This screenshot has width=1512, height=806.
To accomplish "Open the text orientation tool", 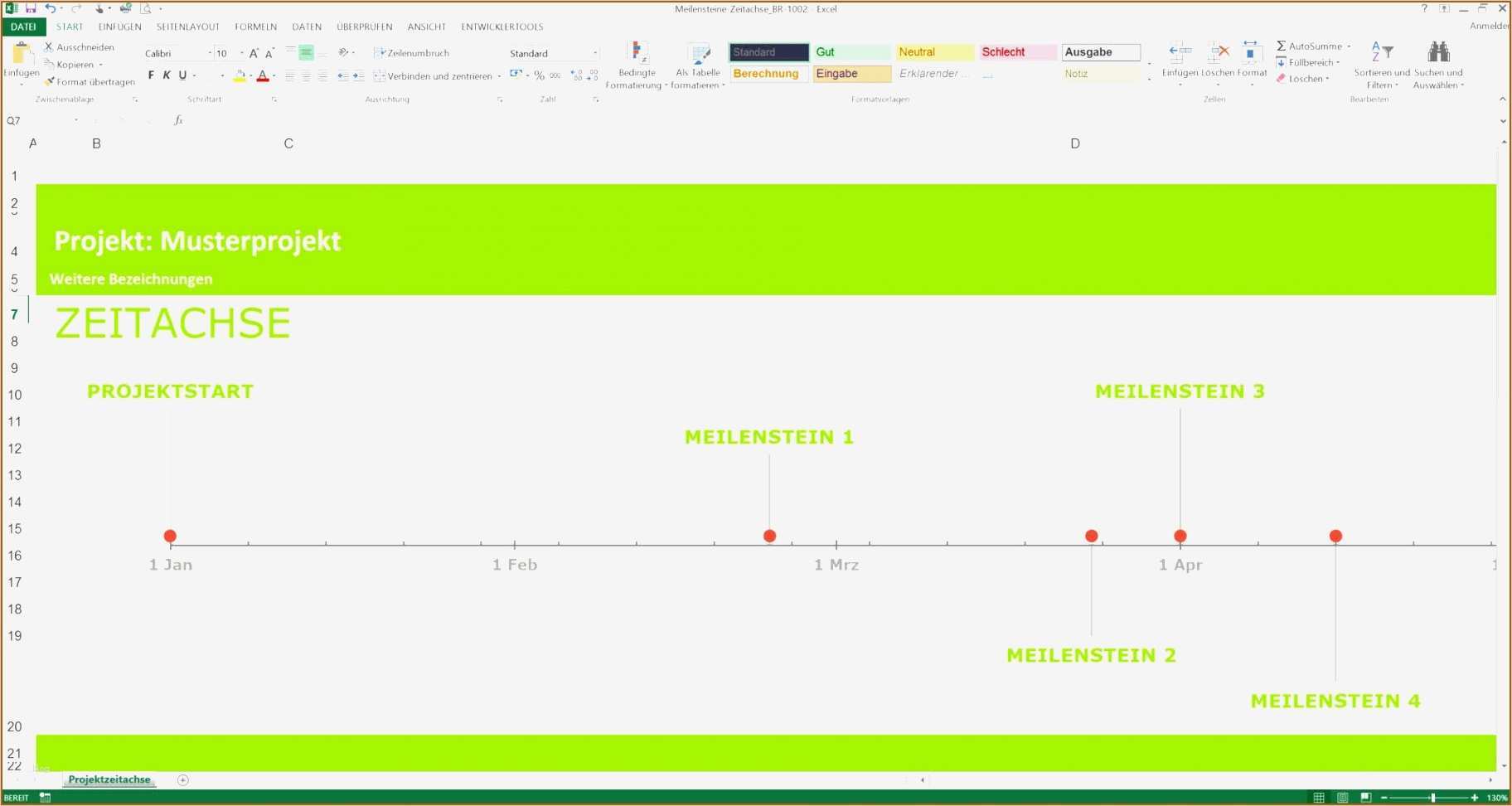I will (x=344, y=52).
